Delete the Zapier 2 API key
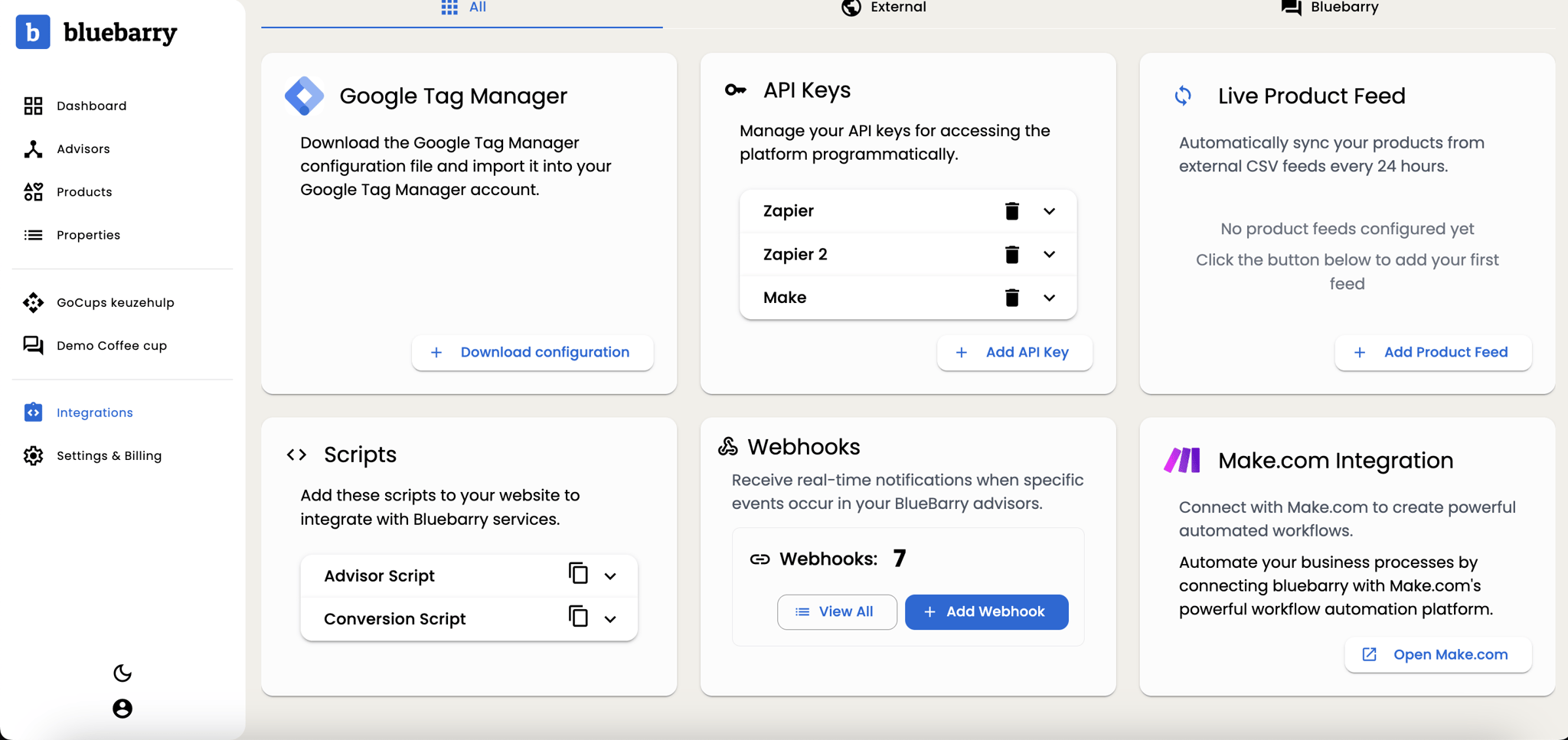Screen dimensions: 1568x740 pos(1012,254)
